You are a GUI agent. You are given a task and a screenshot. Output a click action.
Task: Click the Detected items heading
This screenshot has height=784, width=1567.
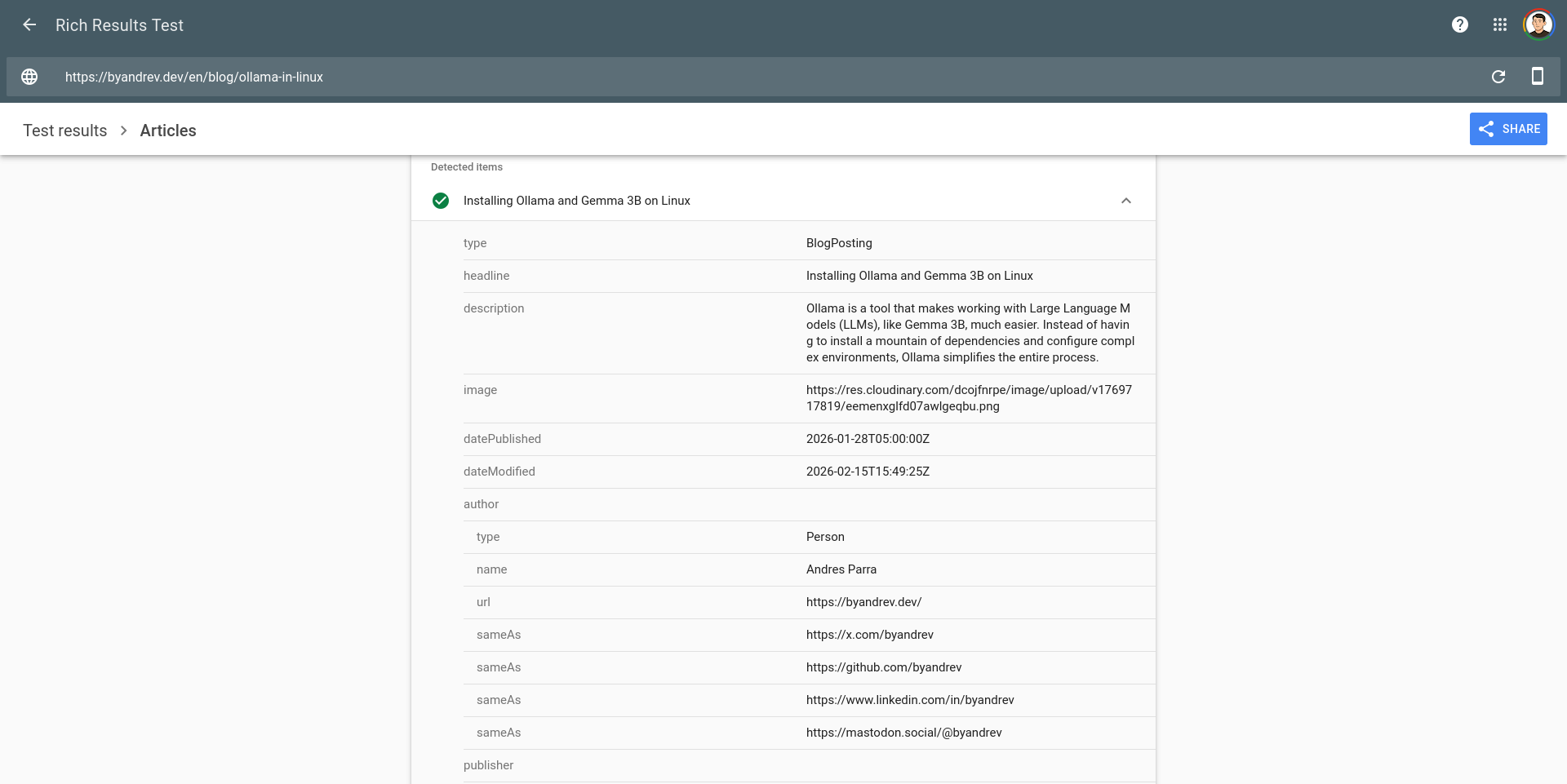point(467,167)
